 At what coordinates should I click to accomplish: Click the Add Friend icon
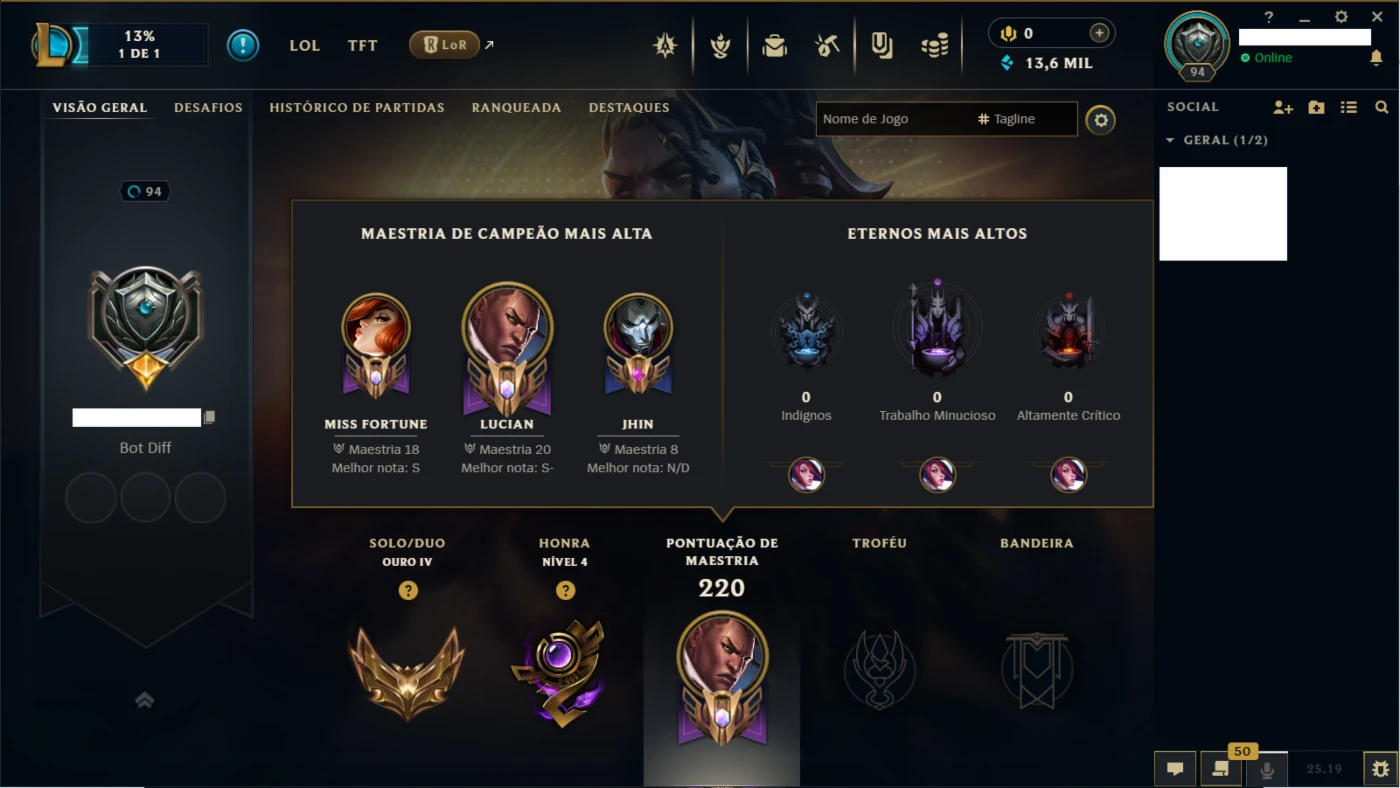coord(1283,107)
